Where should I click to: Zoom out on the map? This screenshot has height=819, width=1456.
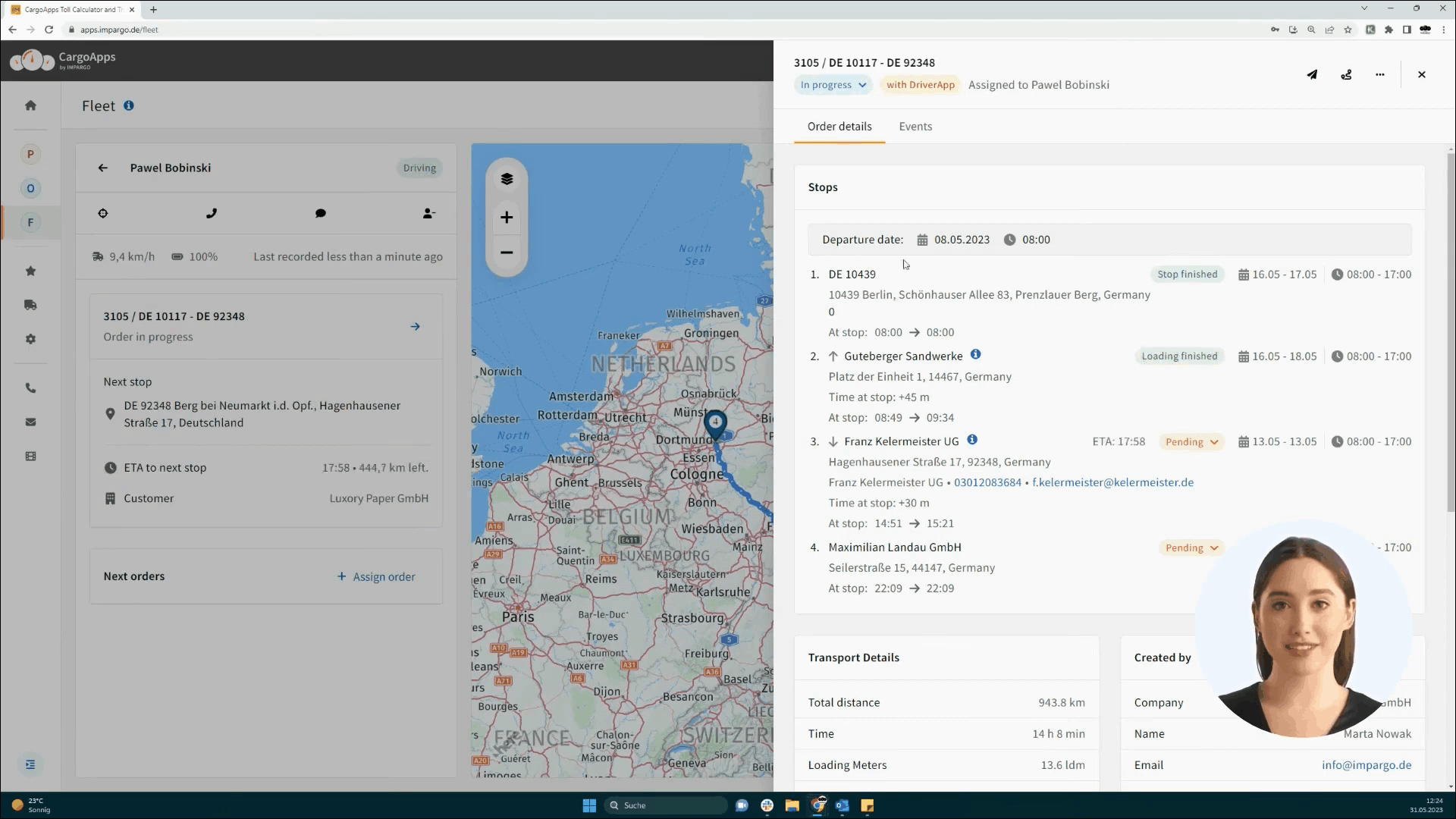(x=507, y=253)
